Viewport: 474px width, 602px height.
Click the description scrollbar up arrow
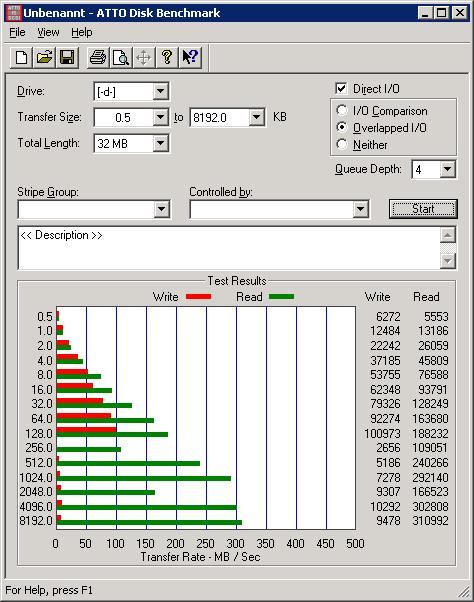pos(448,235)
